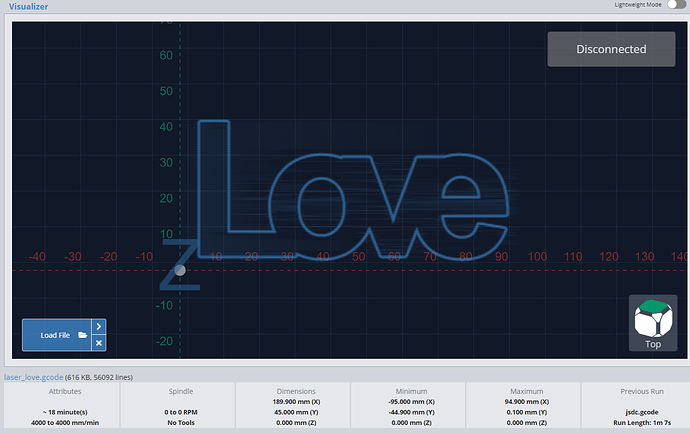690x433 pixels.
Task: Click the Spindle column header
Action: pyautogui.click(x=181, y=391)
